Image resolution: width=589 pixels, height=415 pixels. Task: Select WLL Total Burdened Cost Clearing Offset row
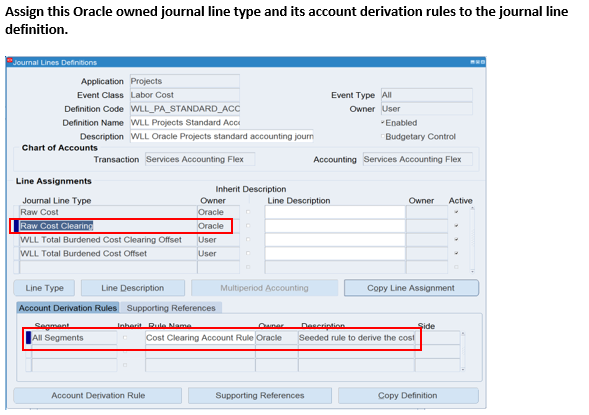[x=108, y=240]
